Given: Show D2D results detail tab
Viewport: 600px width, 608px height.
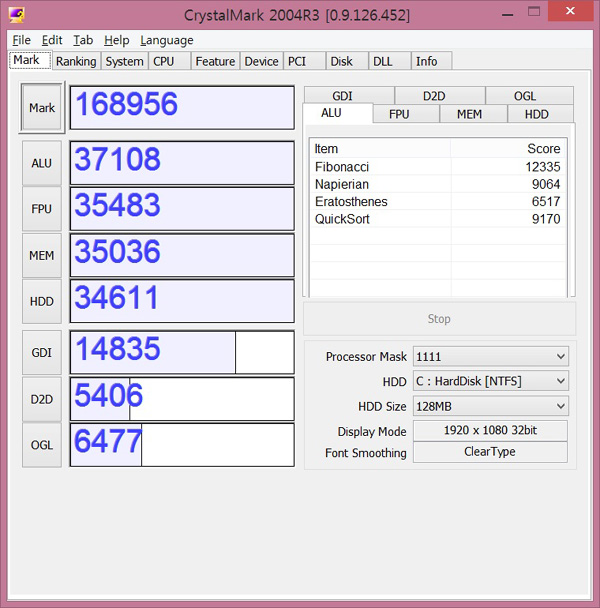Looking at the screenshot, I should [440, 95].
